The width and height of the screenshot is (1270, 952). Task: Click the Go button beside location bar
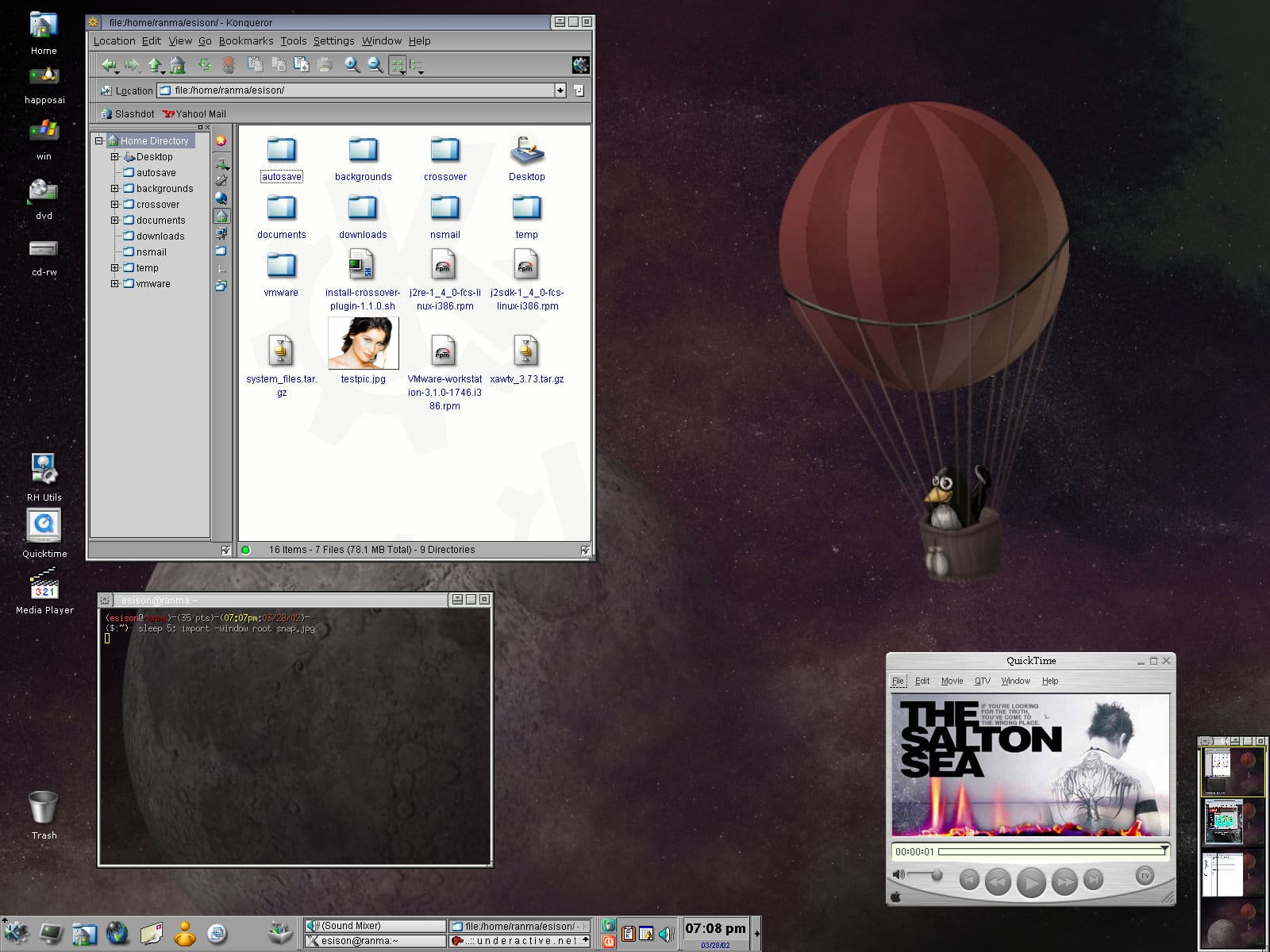[579, 90]
